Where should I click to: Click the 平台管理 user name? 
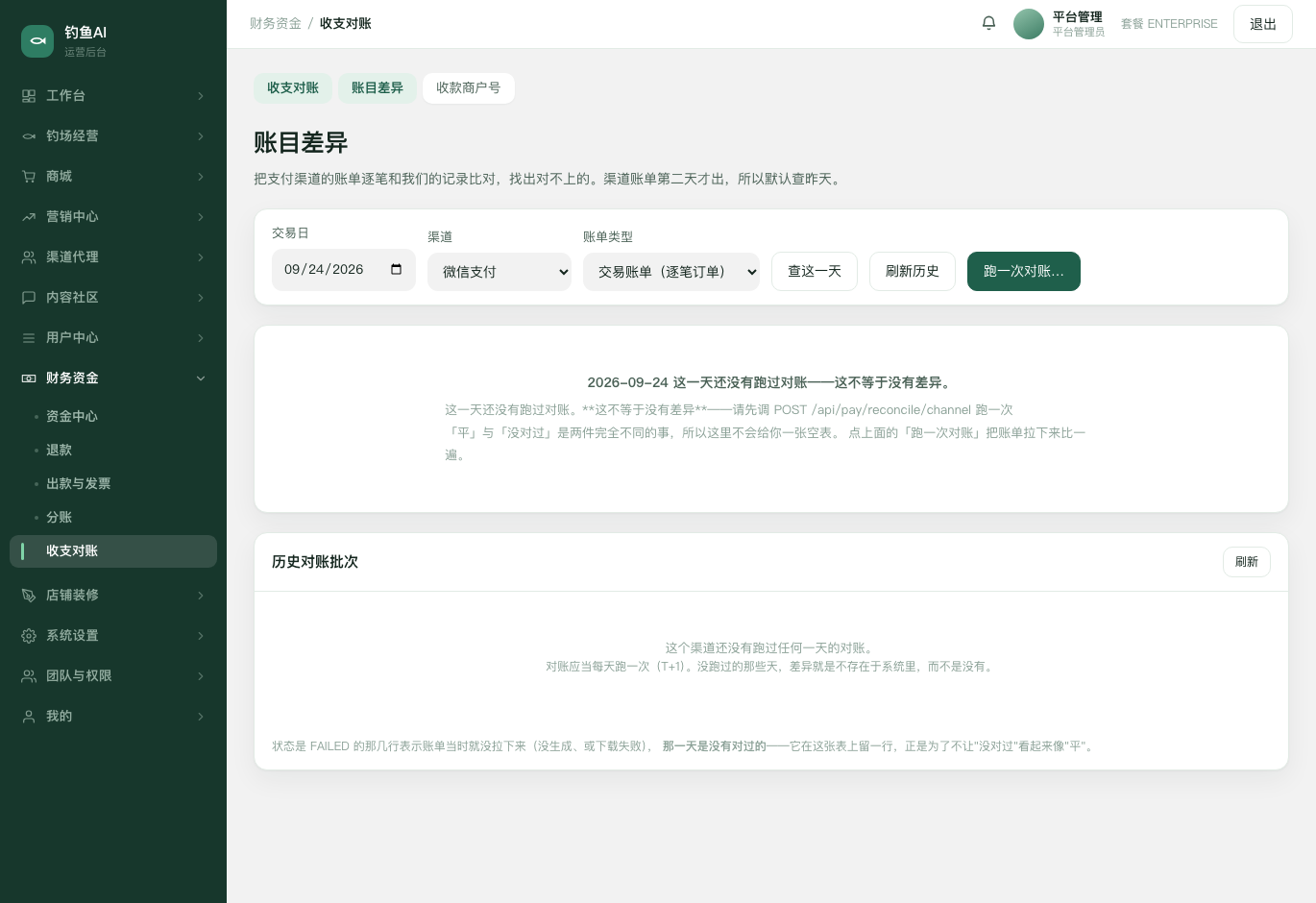(x=1078, y=16)
